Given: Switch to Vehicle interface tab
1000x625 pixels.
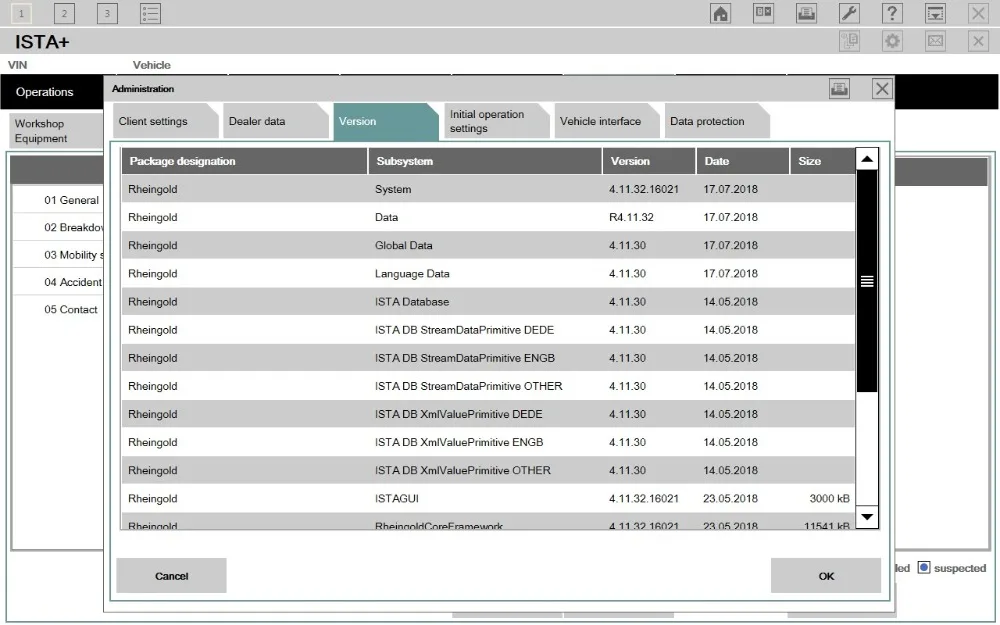Looking at the screenshot, I should pyautogui.click(x=607, y=121).
